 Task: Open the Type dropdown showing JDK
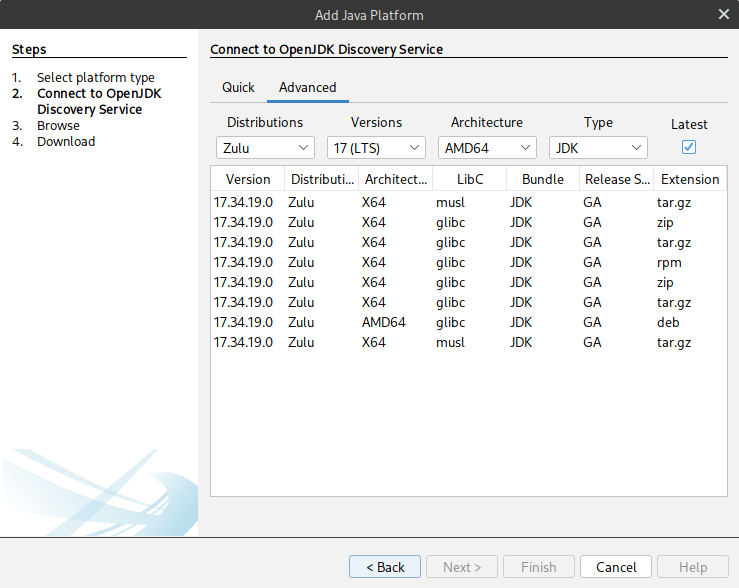click(598, 148)
